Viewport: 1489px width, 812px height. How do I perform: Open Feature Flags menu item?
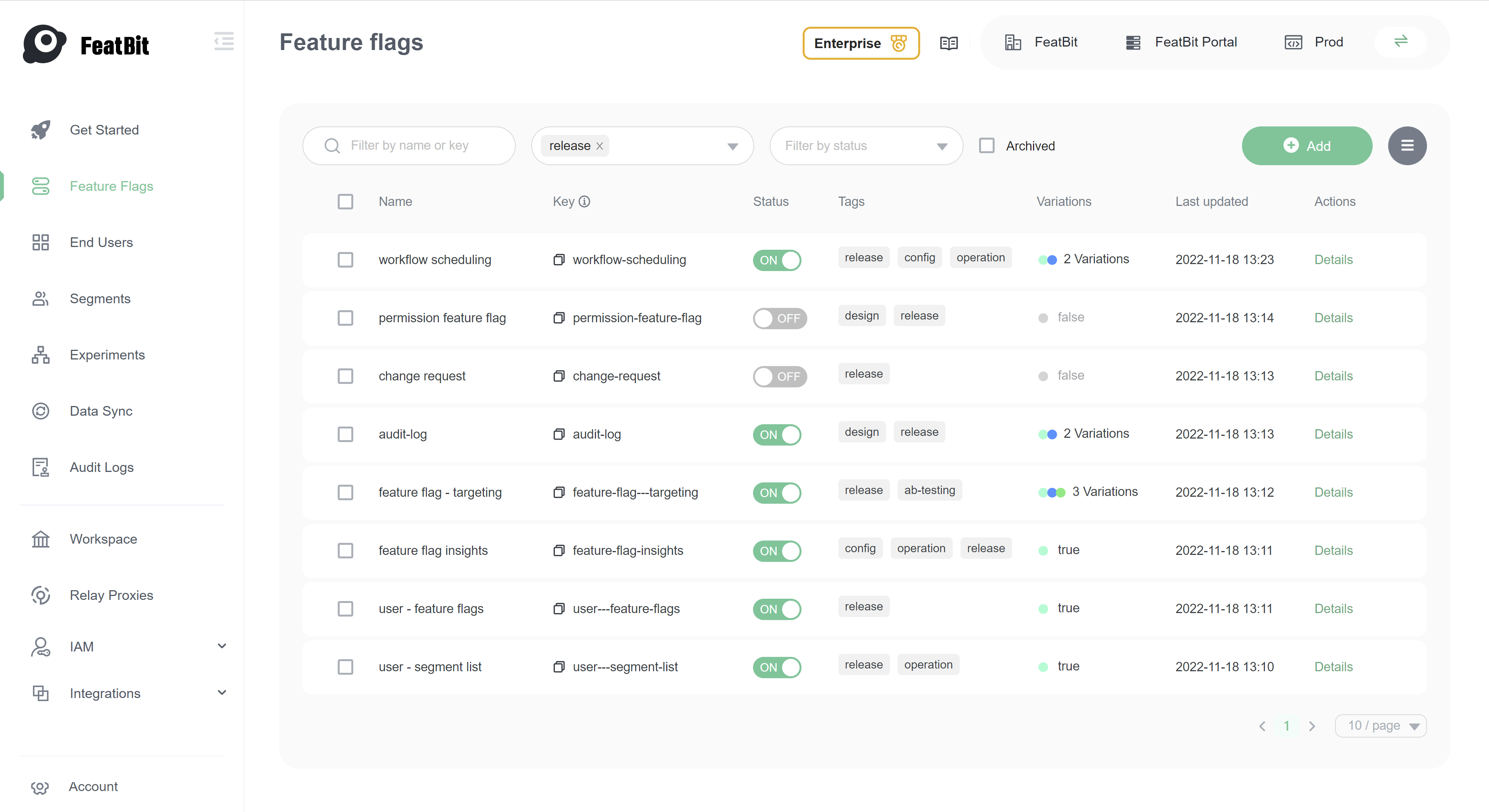pos(112,186)
